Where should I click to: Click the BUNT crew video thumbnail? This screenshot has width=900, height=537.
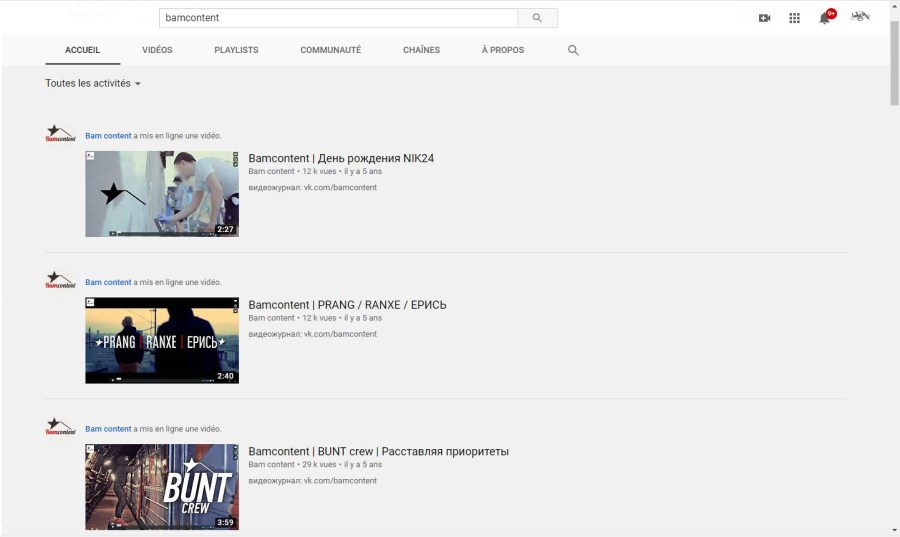pyautogui.click(x=162, y=487)
